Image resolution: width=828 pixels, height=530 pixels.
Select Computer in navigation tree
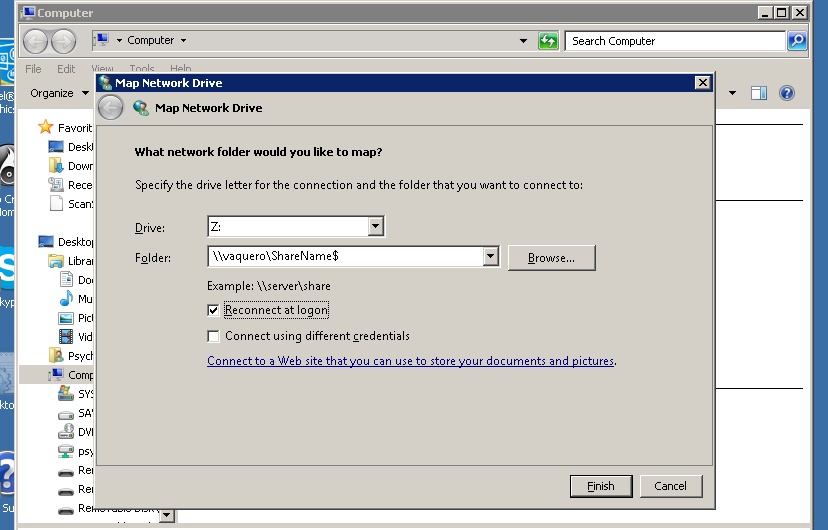(x=70, y=375)
